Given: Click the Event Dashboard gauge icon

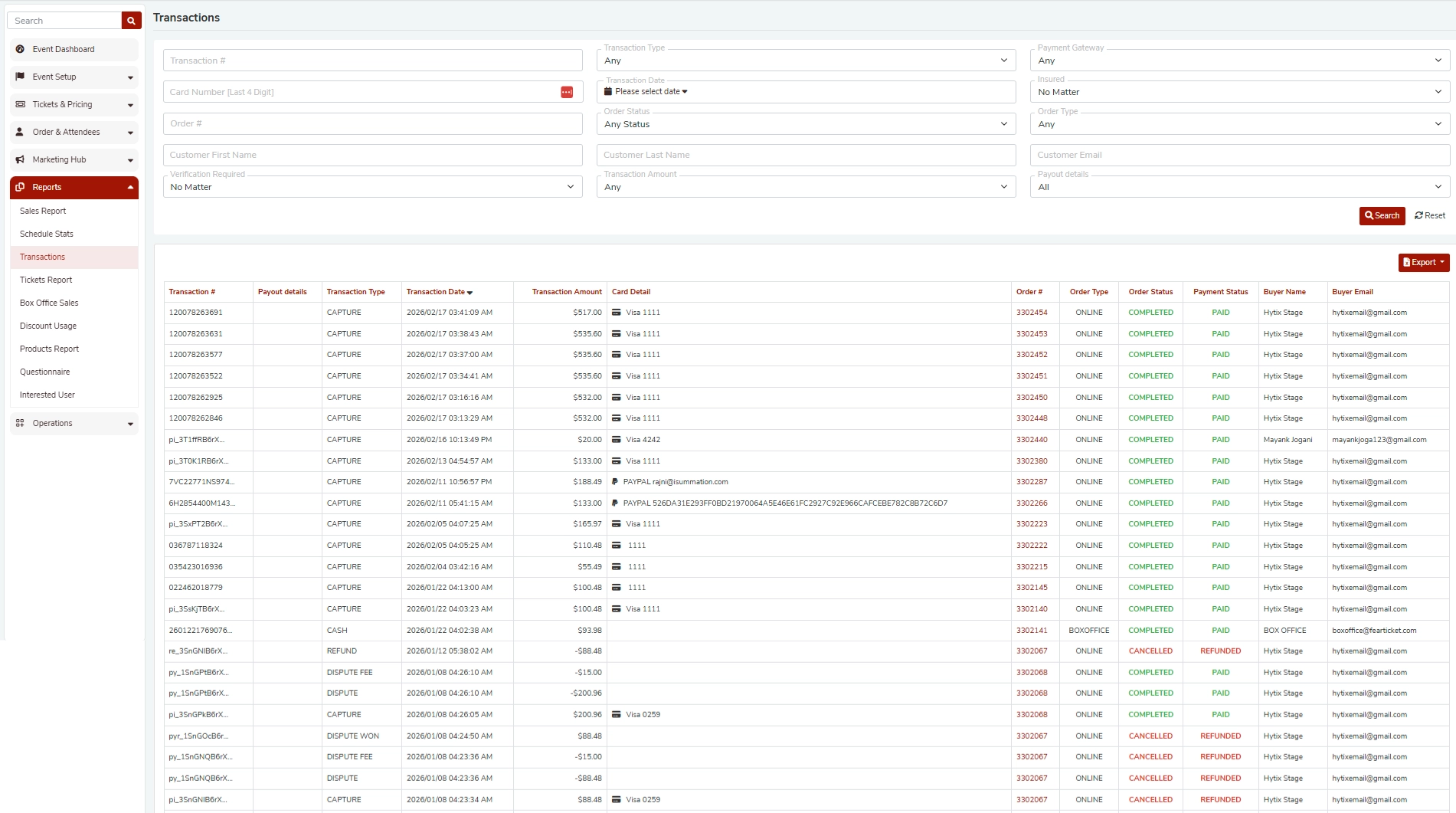Looking at the screenshot, I should (20, 49).
